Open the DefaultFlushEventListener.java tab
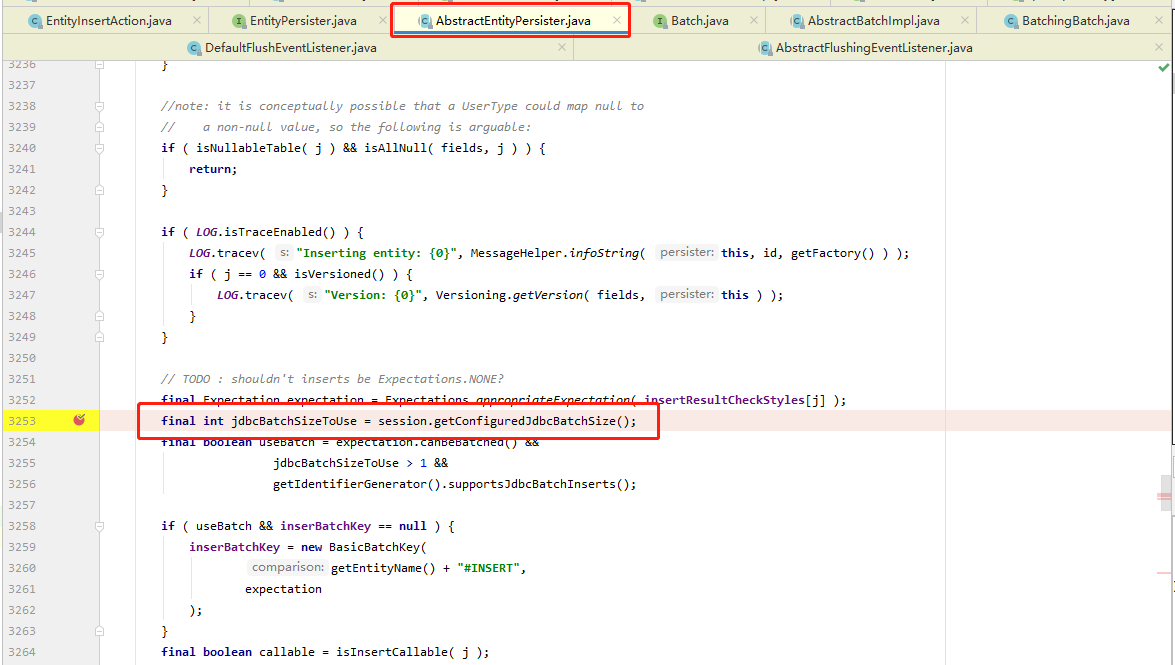The height and width of the screenshot is (665, 1175). click(x=291, y=48)
